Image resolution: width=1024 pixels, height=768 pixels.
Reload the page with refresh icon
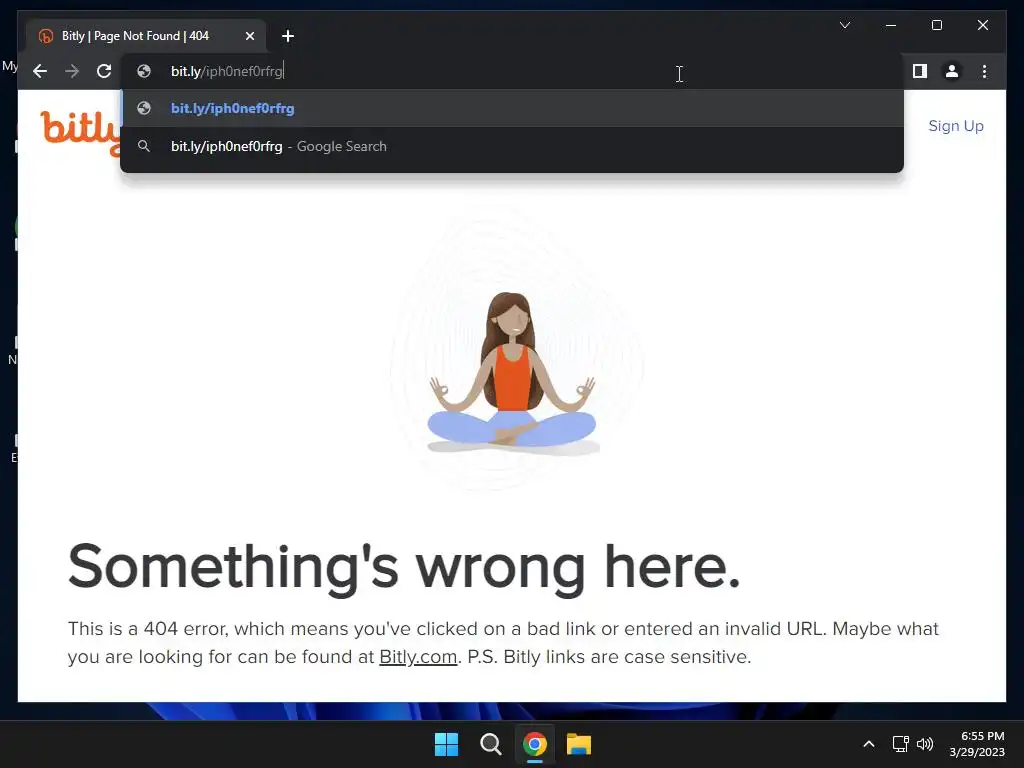(104, 71)
